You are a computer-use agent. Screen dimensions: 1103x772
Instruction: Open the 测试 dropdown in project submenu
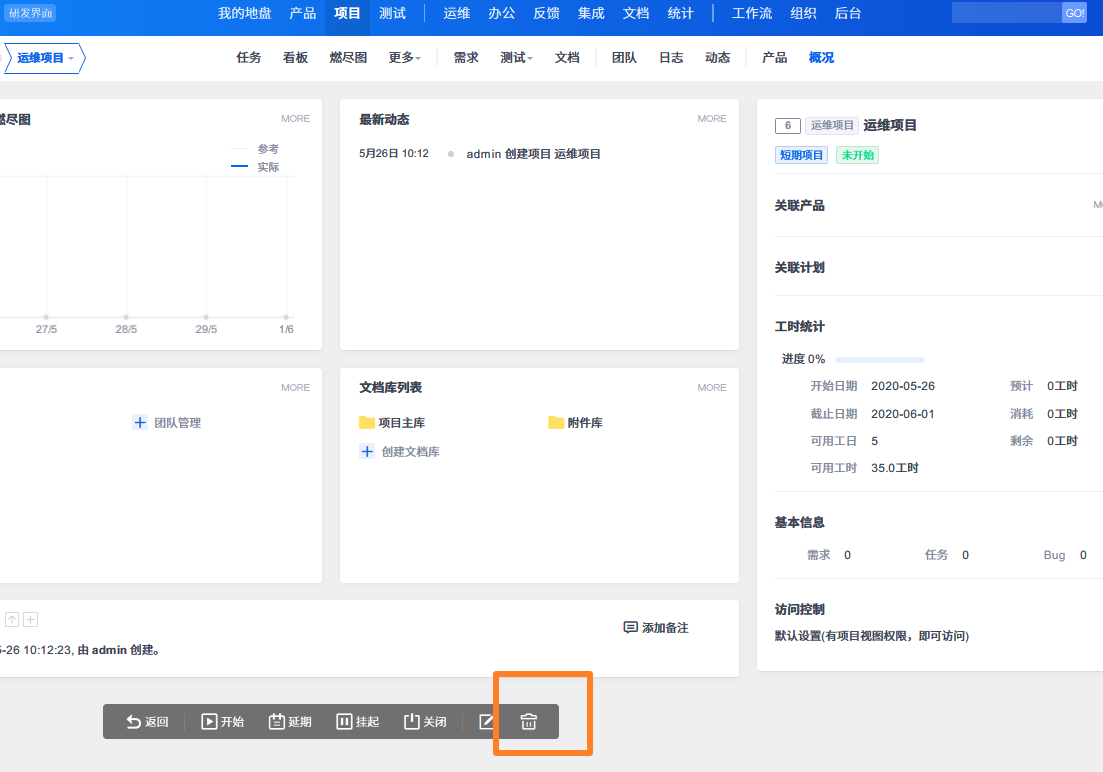pyautogui.click(x=516, y=58)
